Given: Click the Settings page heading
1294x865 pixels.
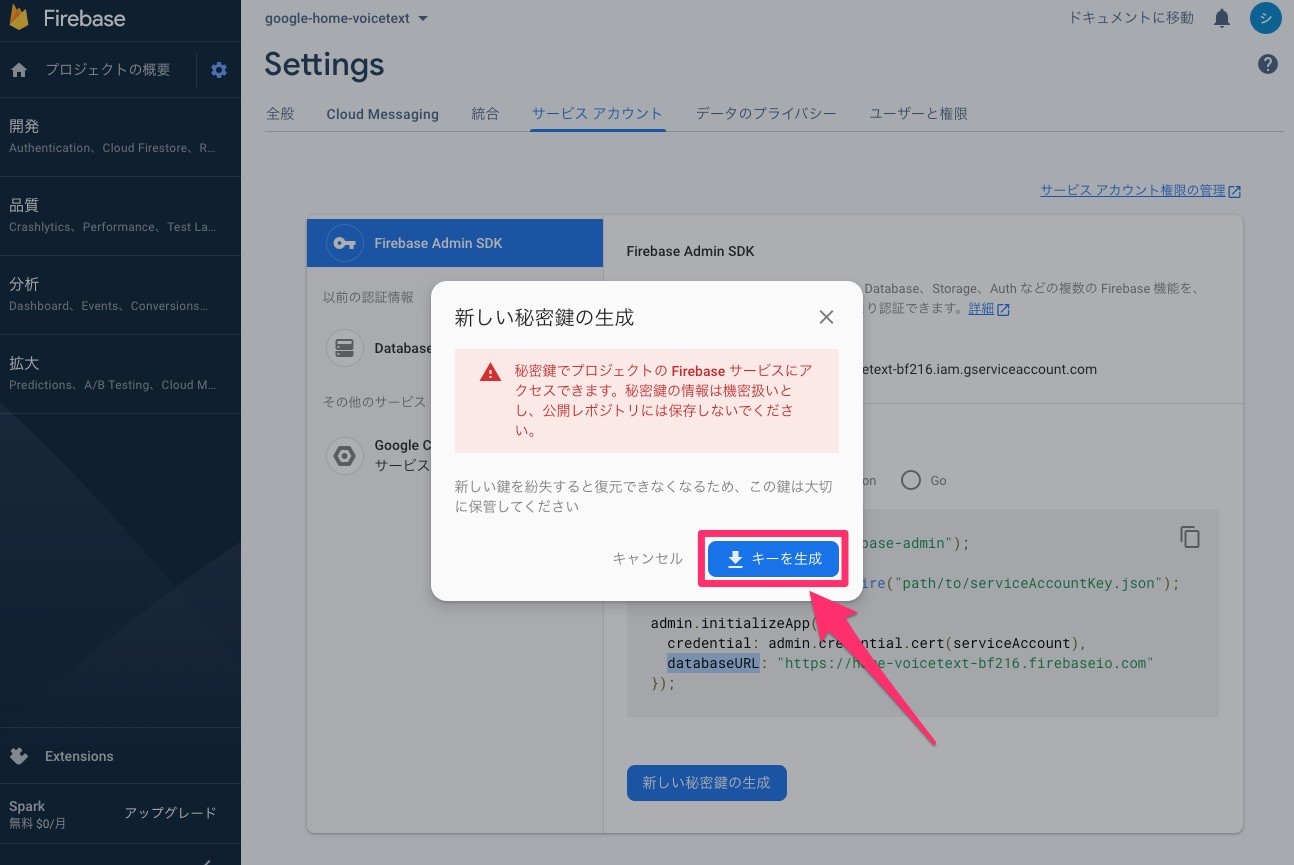Looking at the screenshot, I should [x=324, y=64].
